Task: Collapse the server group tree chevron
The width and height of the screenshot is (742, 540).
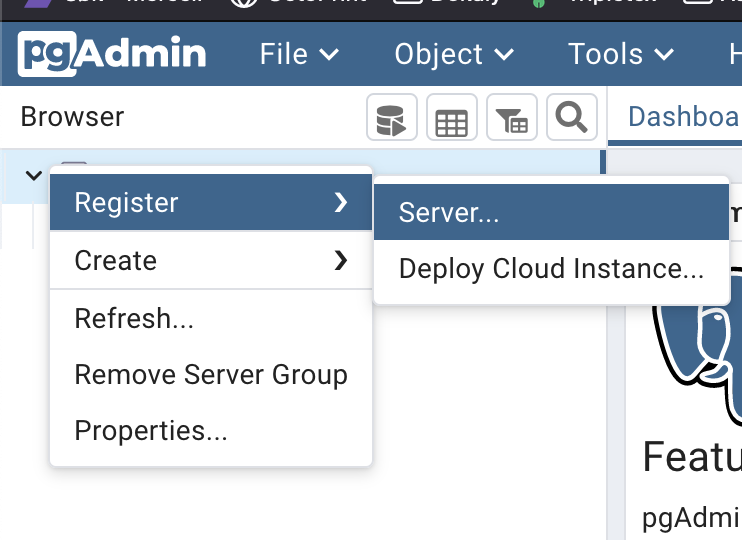Action: click(34, 176)
